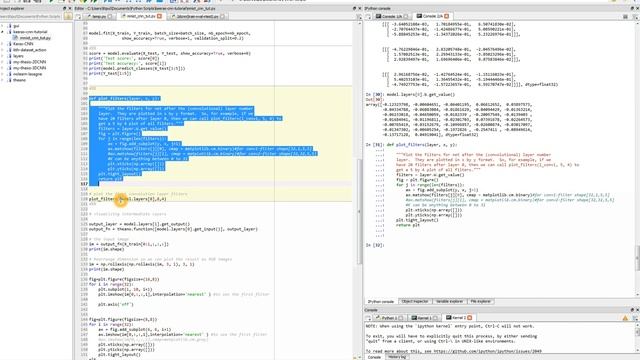This screenshot has height=360, width=640.
Task: Undock the Project explorer pane
Action: 64,8
